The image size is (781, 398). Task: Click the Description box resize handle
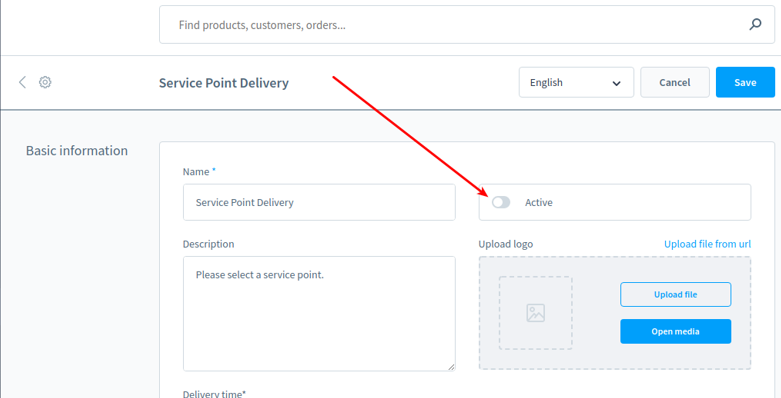[451, 367]
